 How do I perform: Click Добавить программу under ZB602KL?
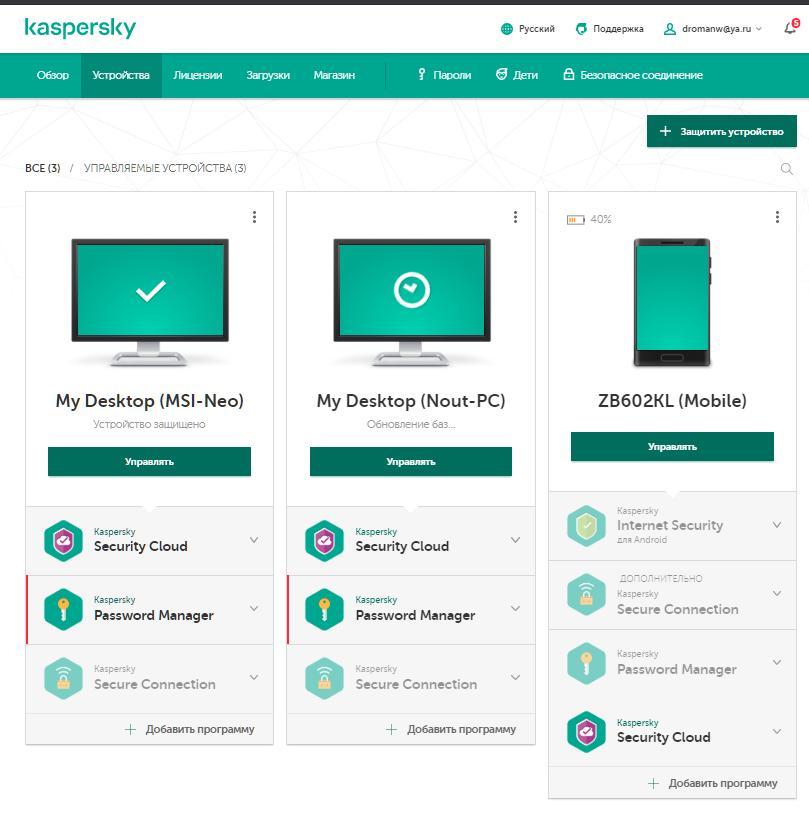pyautogui.click(x=713, y=783)
